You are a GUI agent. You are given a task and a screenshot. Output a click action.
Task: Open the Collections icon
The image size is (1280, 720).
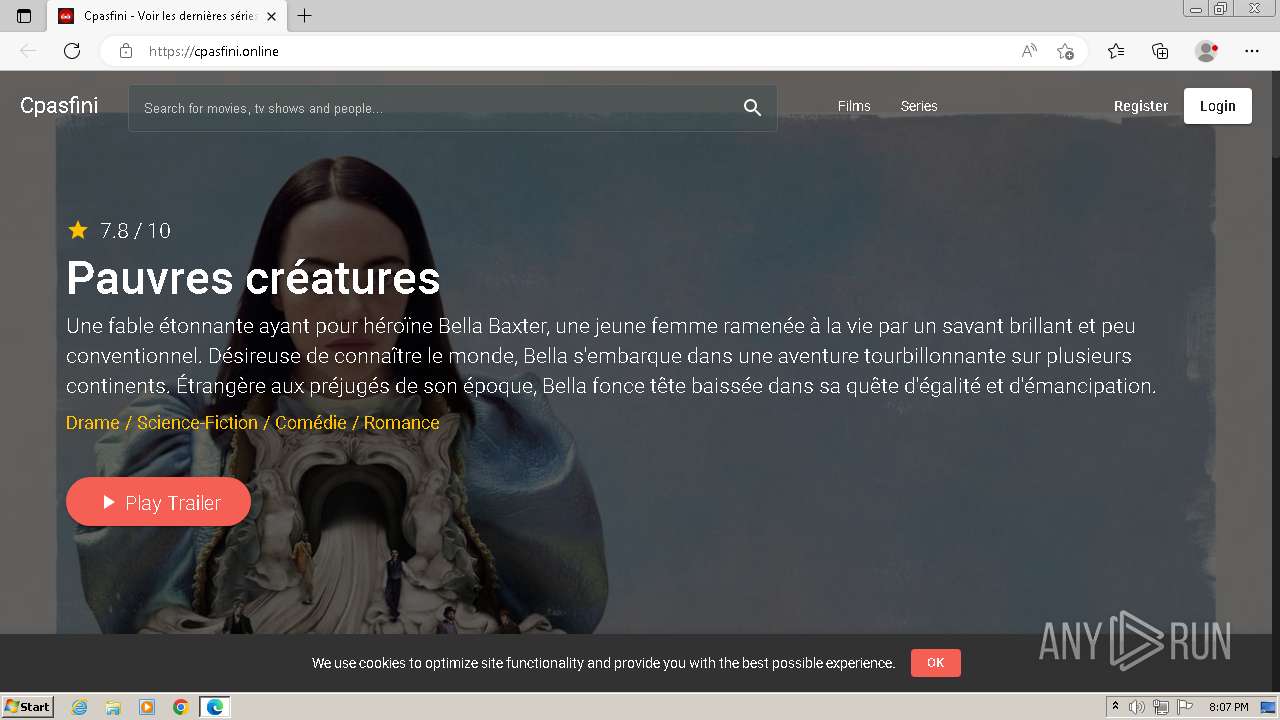point(1160,51)
